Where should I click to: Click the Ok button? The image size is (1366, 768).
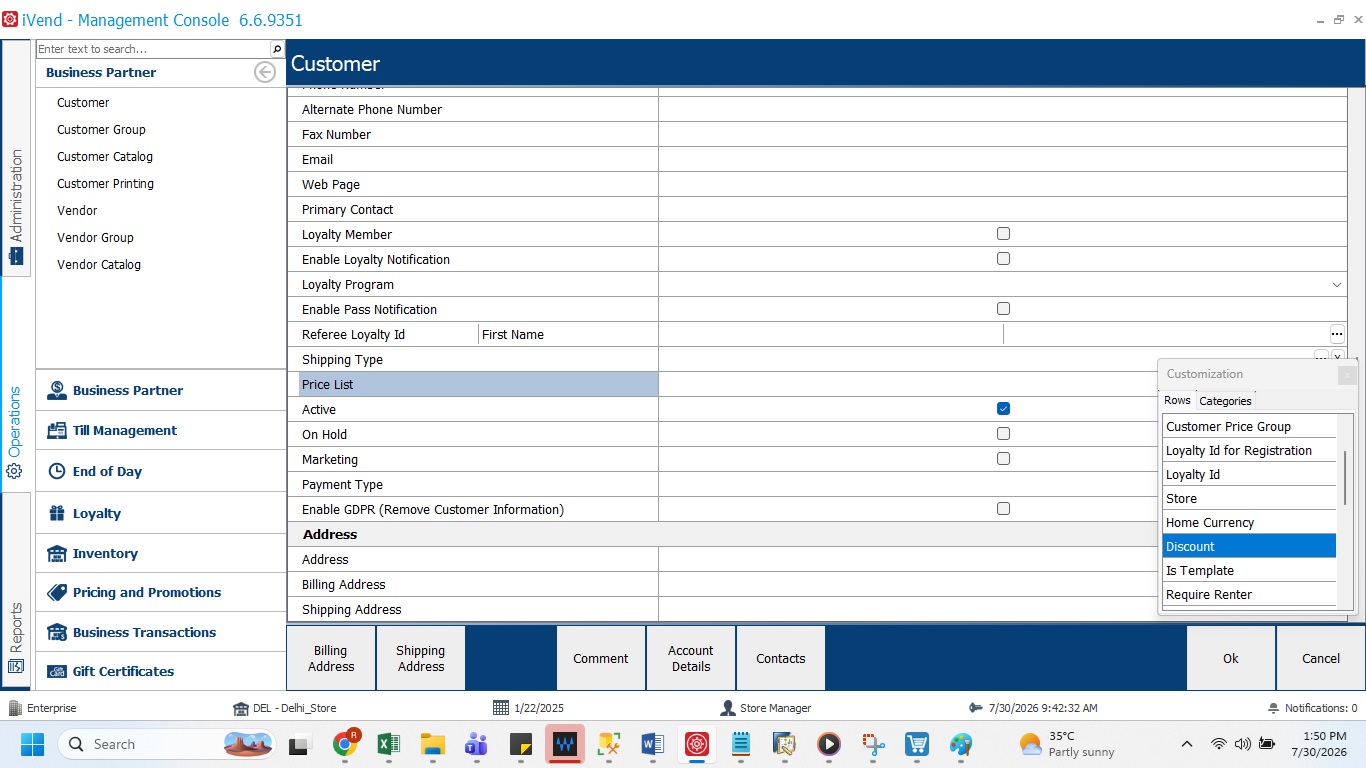click(x=1231, y=658)
